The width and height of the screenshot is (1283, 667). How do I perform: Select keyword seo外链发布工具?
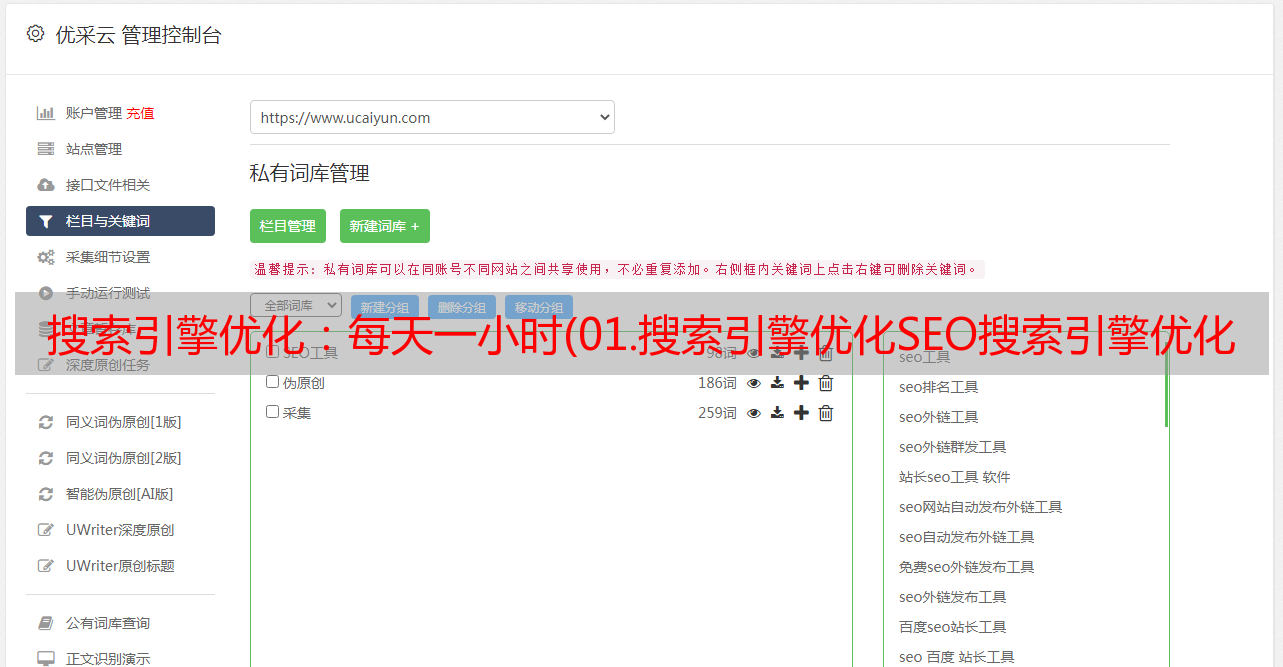click(952, 597)
